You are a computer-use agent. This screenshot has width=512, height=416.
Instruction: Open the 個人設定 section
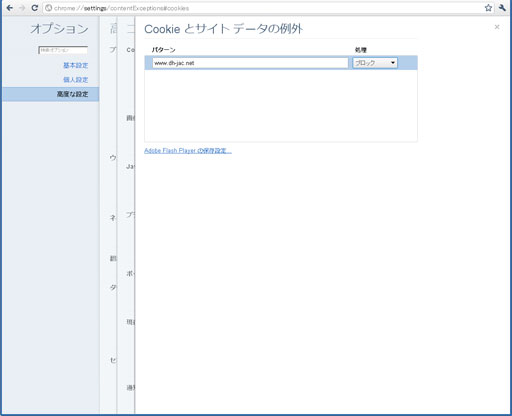(76, 80)
